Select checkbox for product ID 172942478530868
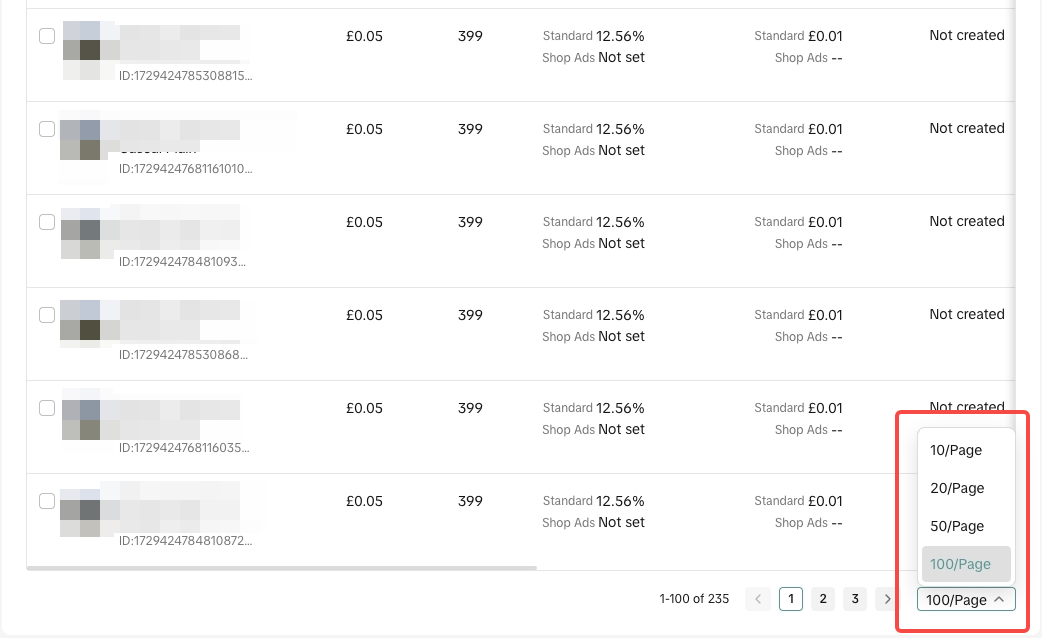Screen dimensions: 1042x638 [x=47, y=315]
